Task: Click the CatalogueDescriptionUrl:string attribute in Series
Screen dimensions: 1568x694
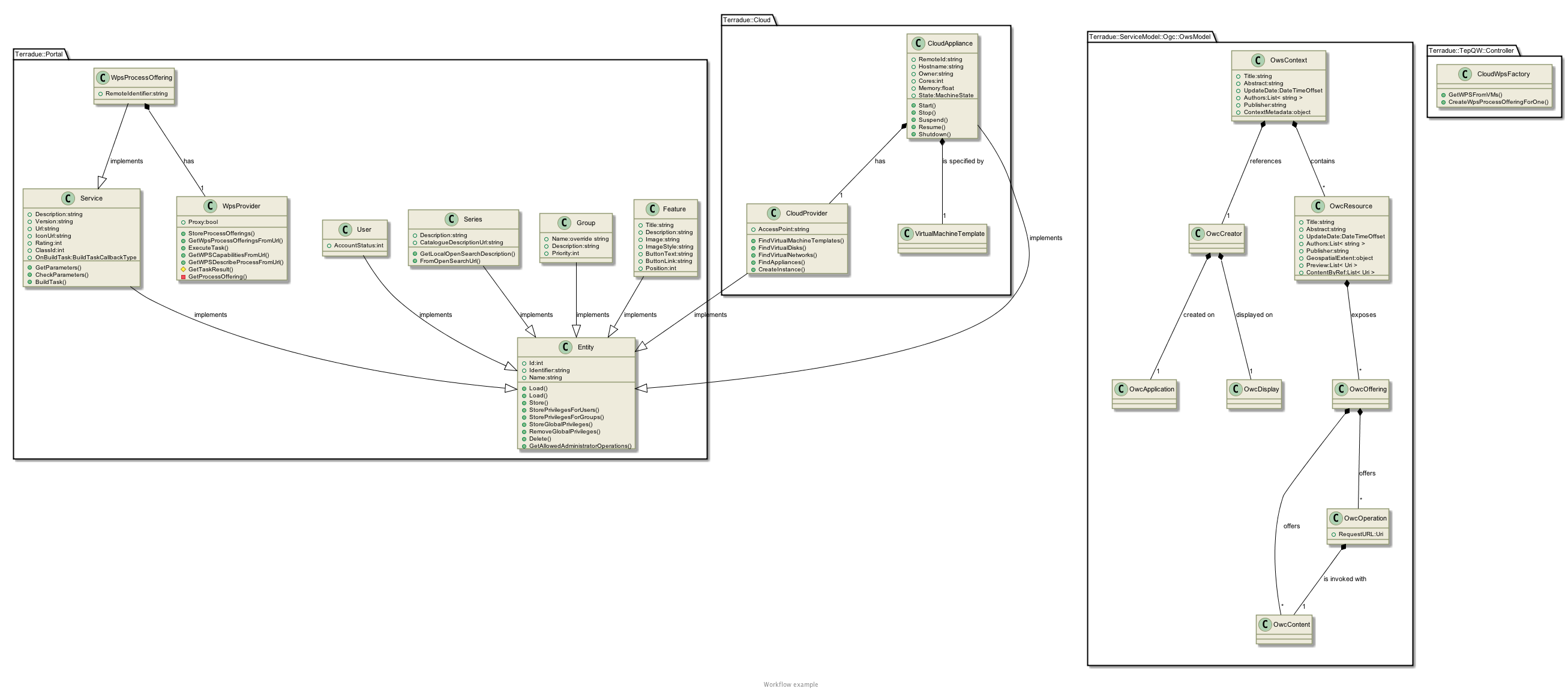Action: (461, 243)
